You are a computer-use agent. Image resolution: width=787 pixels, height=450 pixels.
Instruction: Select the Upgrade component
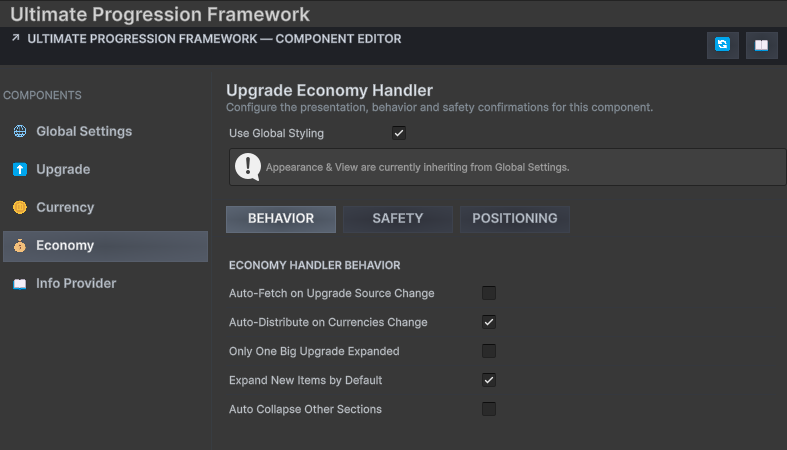tap(105, 170)
